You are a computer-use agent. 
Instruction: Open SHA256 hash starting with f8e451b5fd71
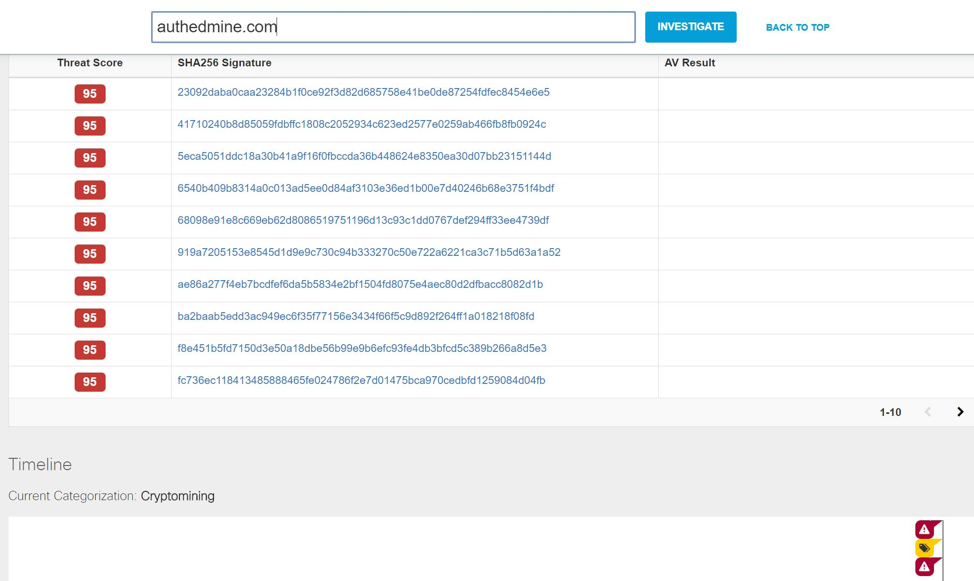point(361,348)
